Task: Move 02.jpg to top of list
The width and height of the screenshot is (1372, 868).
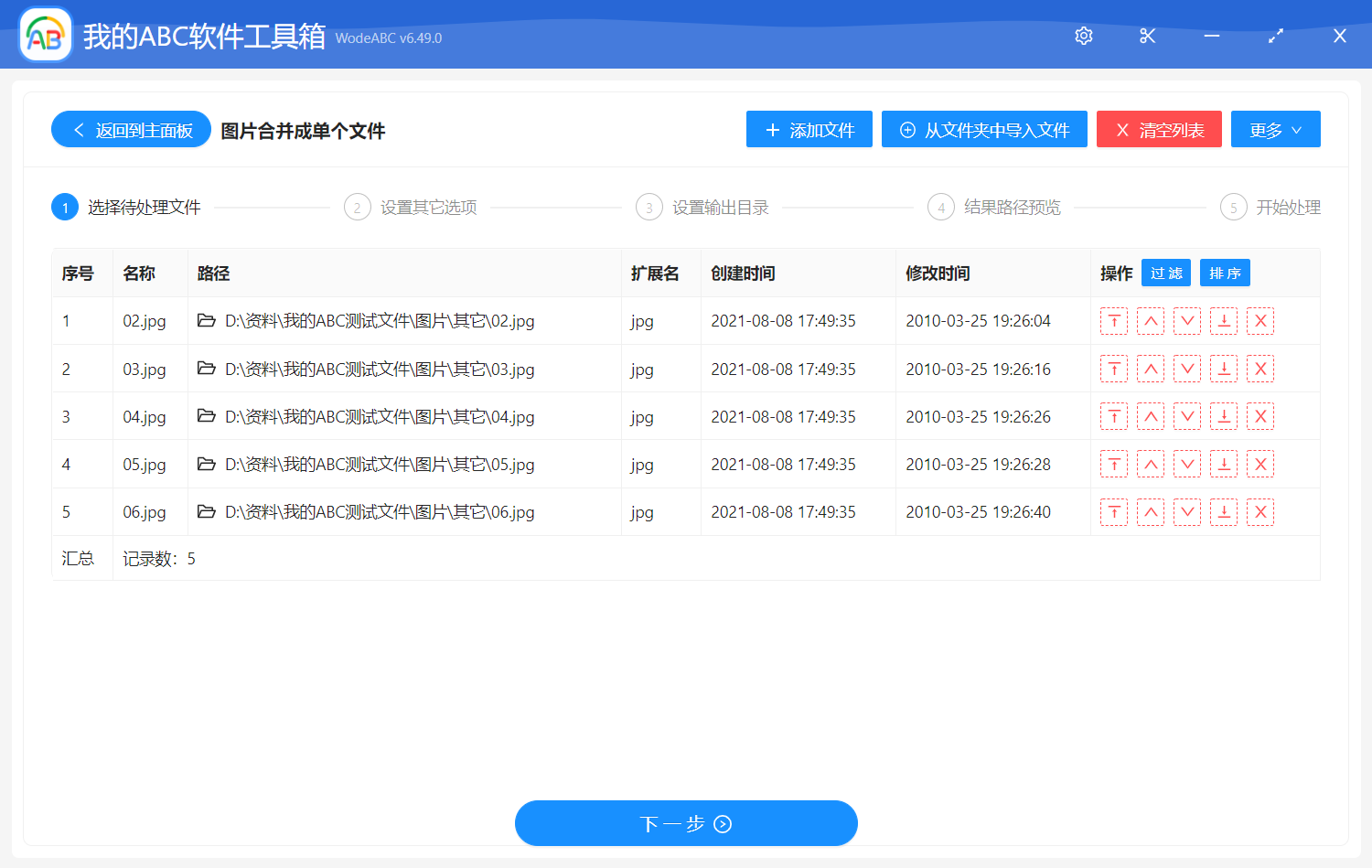Action: [1113, 321]
